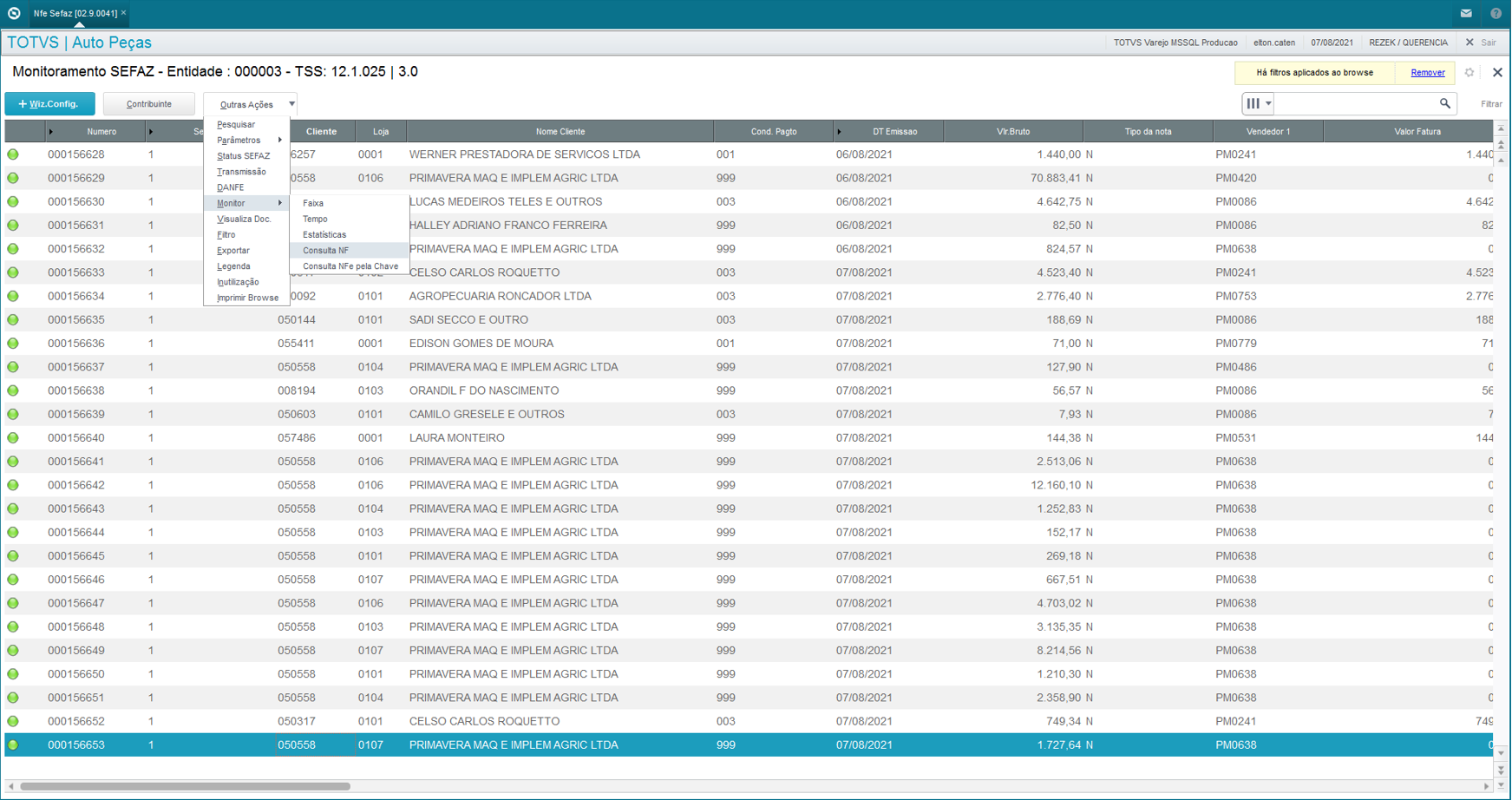Click the green status dot of row 000156640

coord(13,438)
